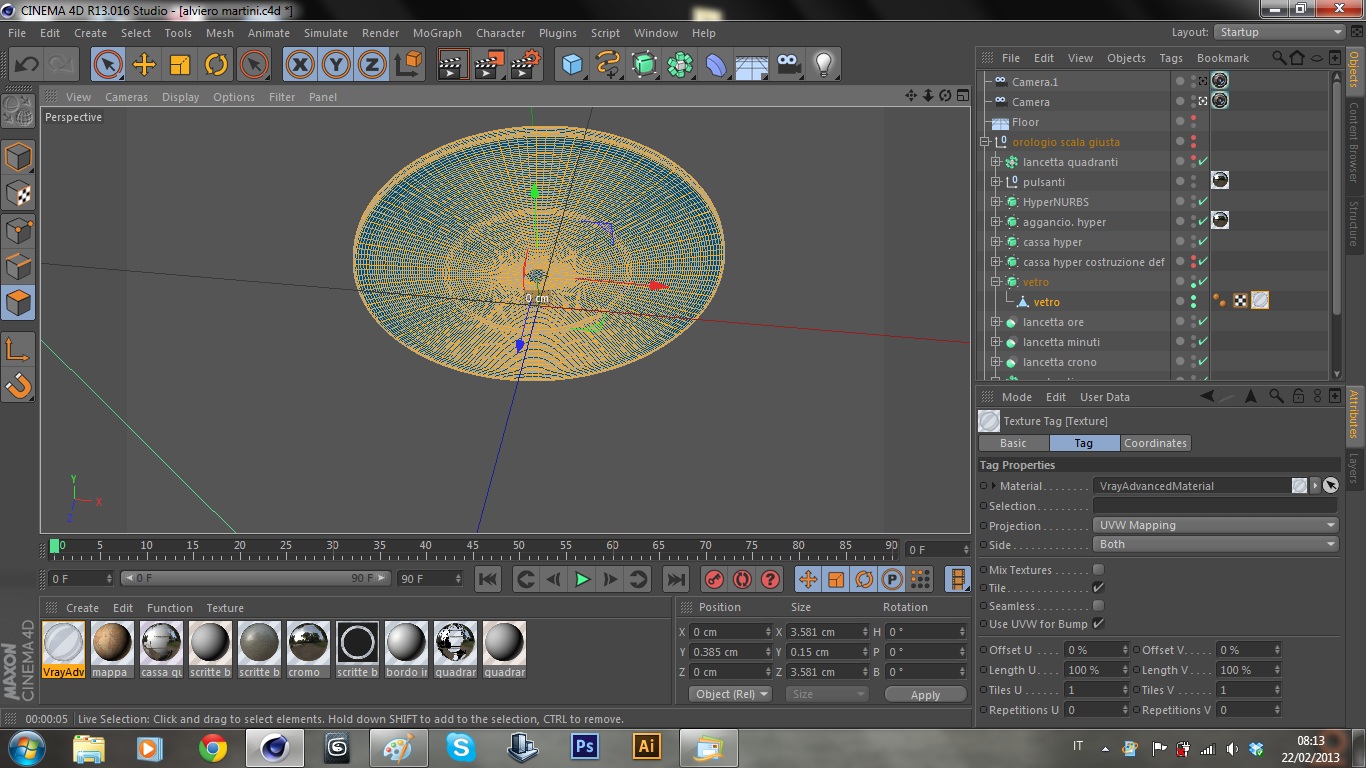
Task: Click the Render to Picture Viewer icon
Action: pyautogui.click(x=489, y=65)
